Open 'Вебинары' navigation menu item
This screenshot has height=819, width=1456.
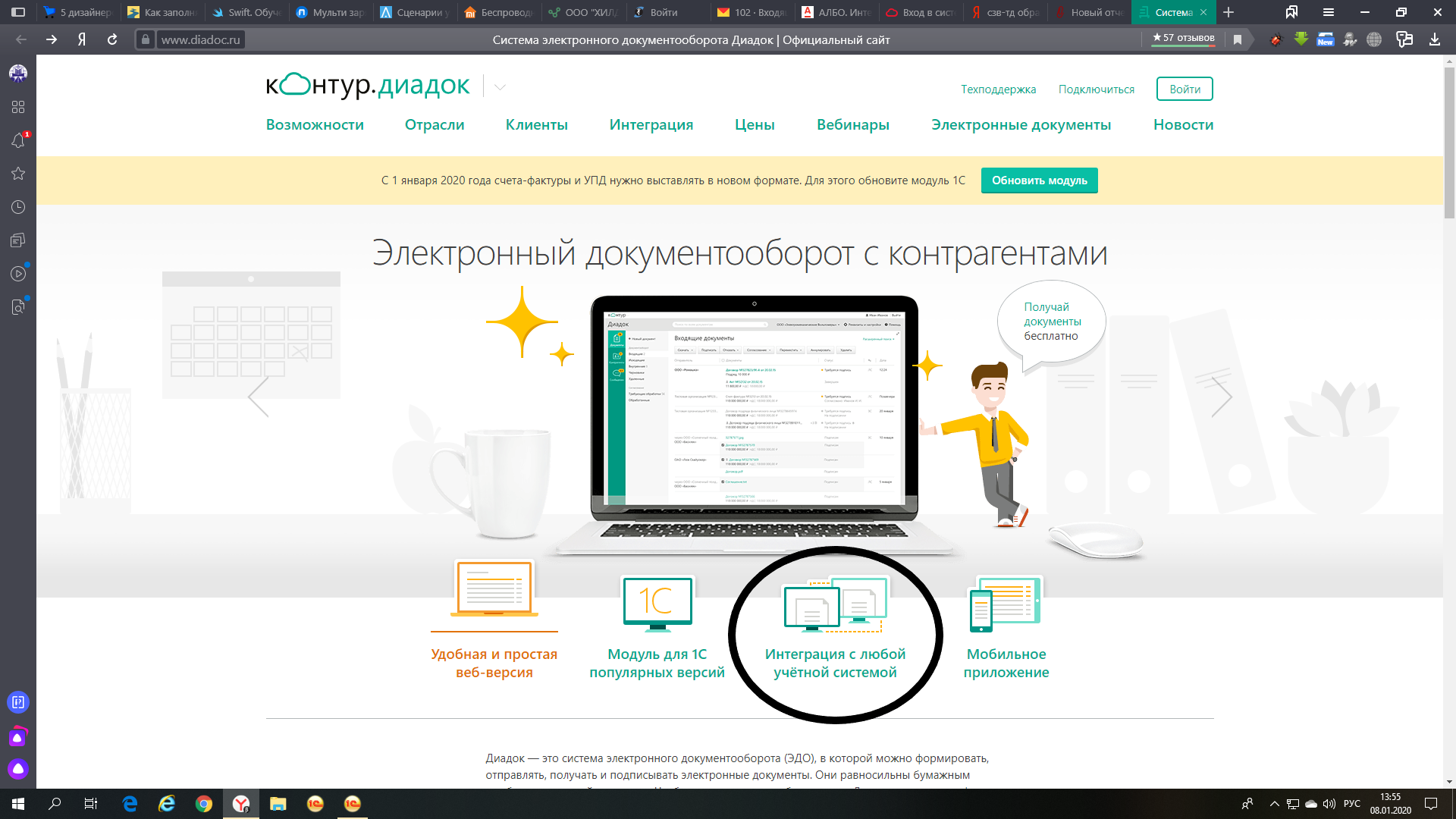(853, 124)
